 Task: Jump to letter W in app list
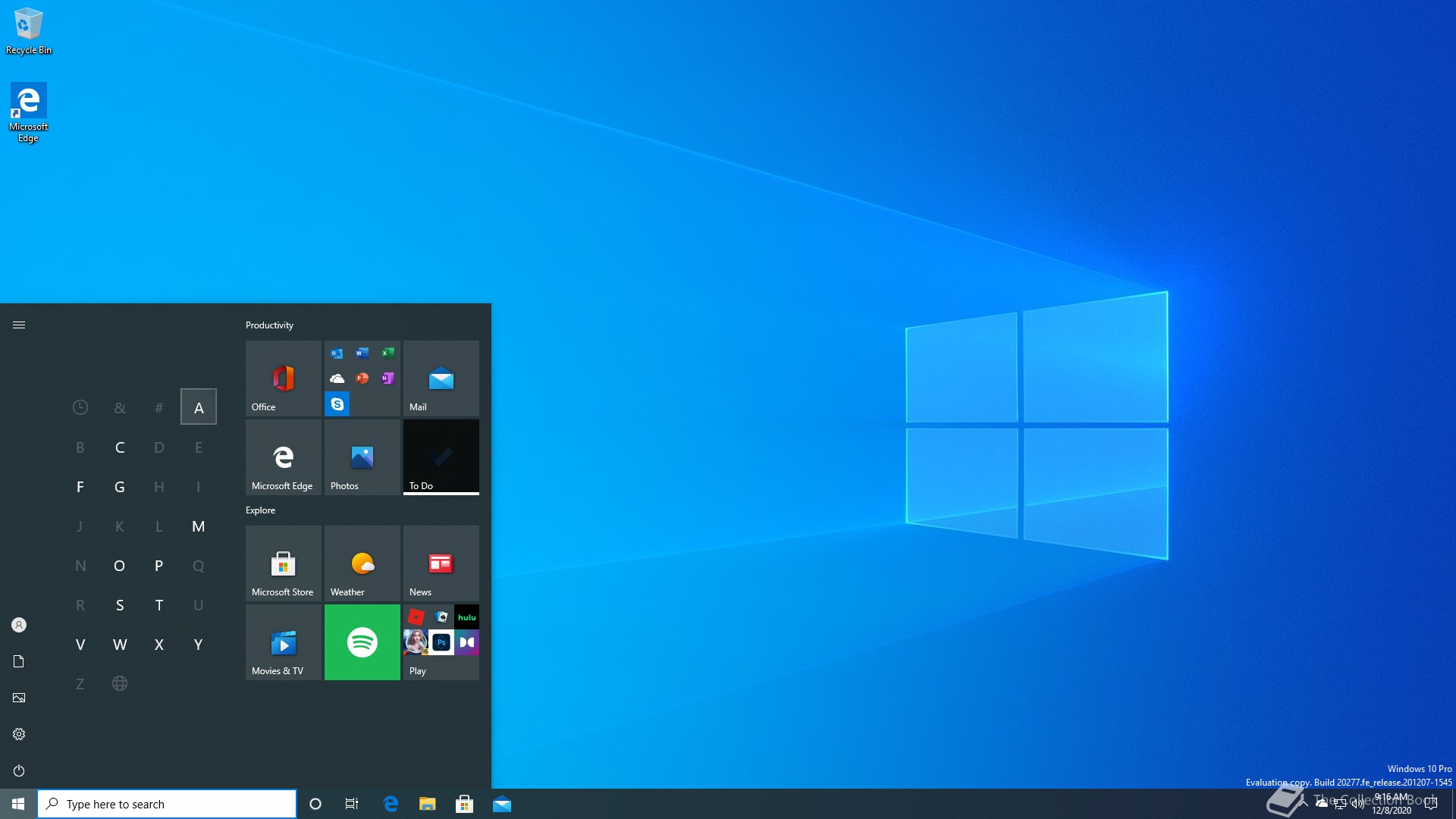(x=120, y=645)
